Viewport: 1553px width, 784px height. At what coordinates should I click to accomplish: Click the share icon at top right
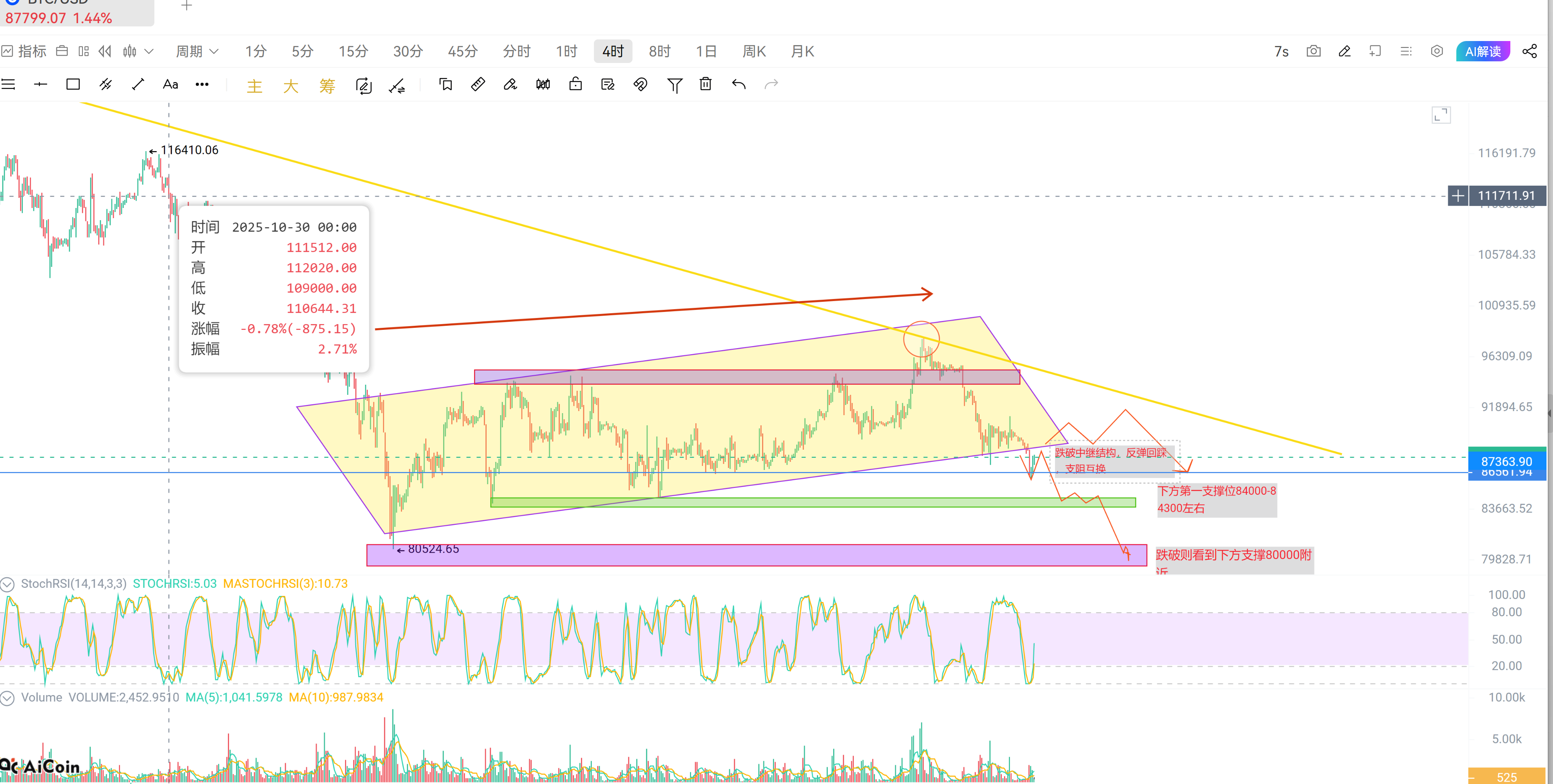1529,51
